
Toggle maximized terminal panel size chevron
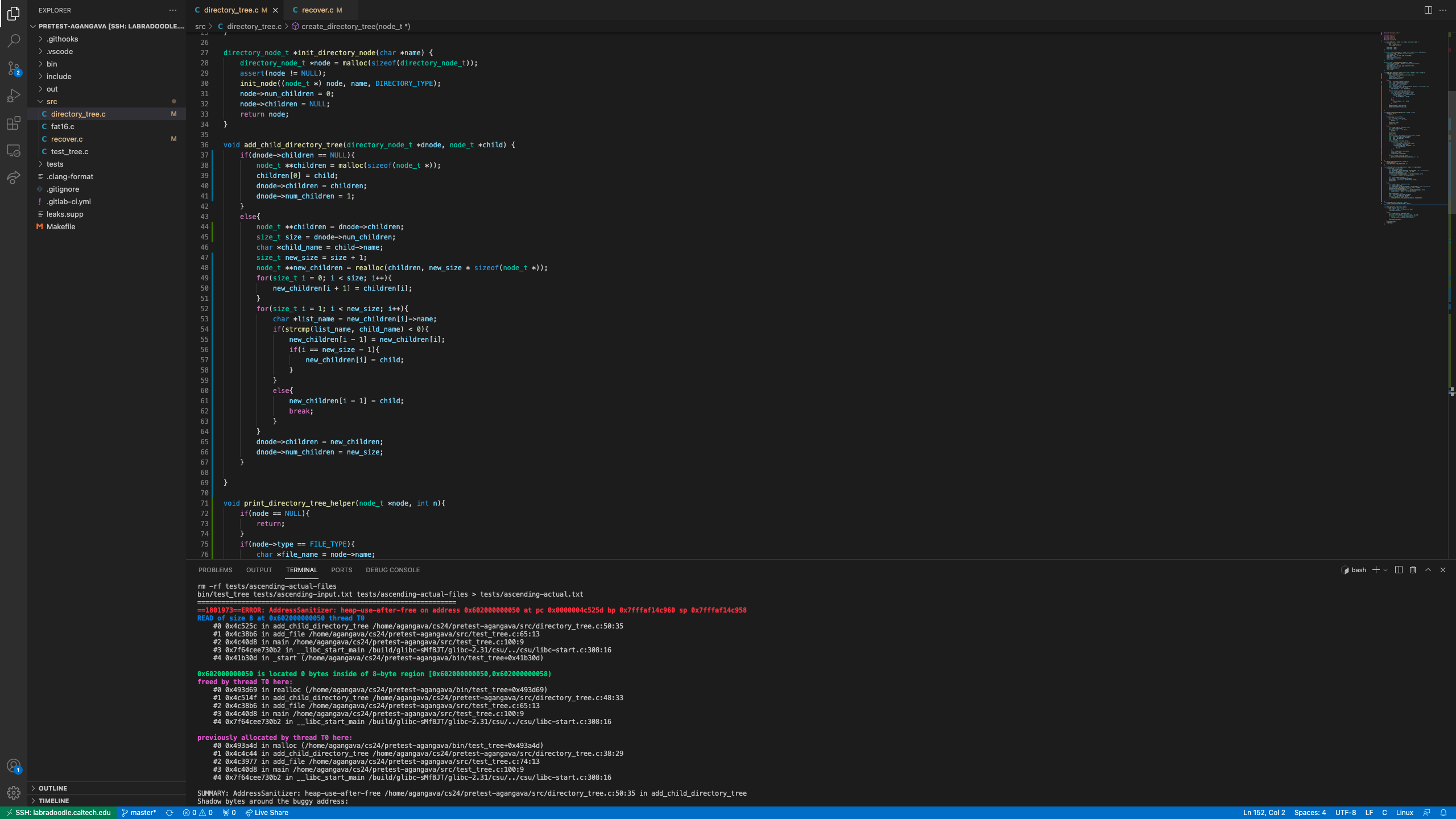(1428, 570)
